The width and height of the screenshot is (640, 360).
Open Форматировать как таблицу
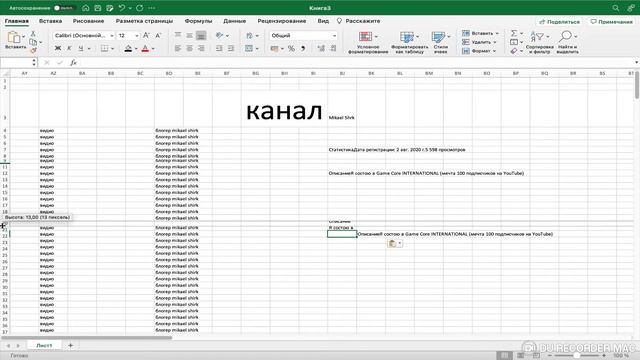click(409, 42)
